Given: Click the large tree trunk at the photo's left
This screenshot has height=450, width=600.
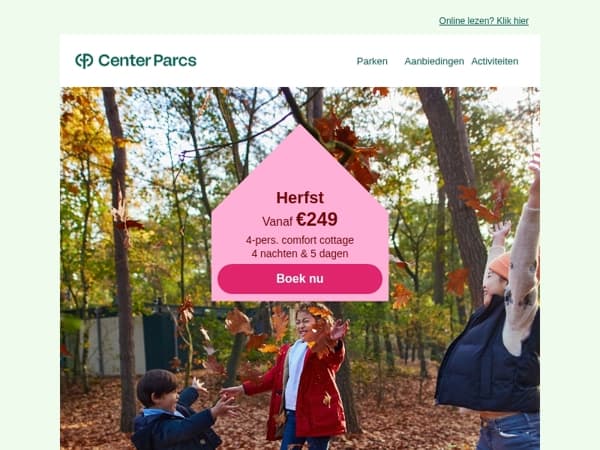Looking at the screenshot, I should (x=119, y=260).
